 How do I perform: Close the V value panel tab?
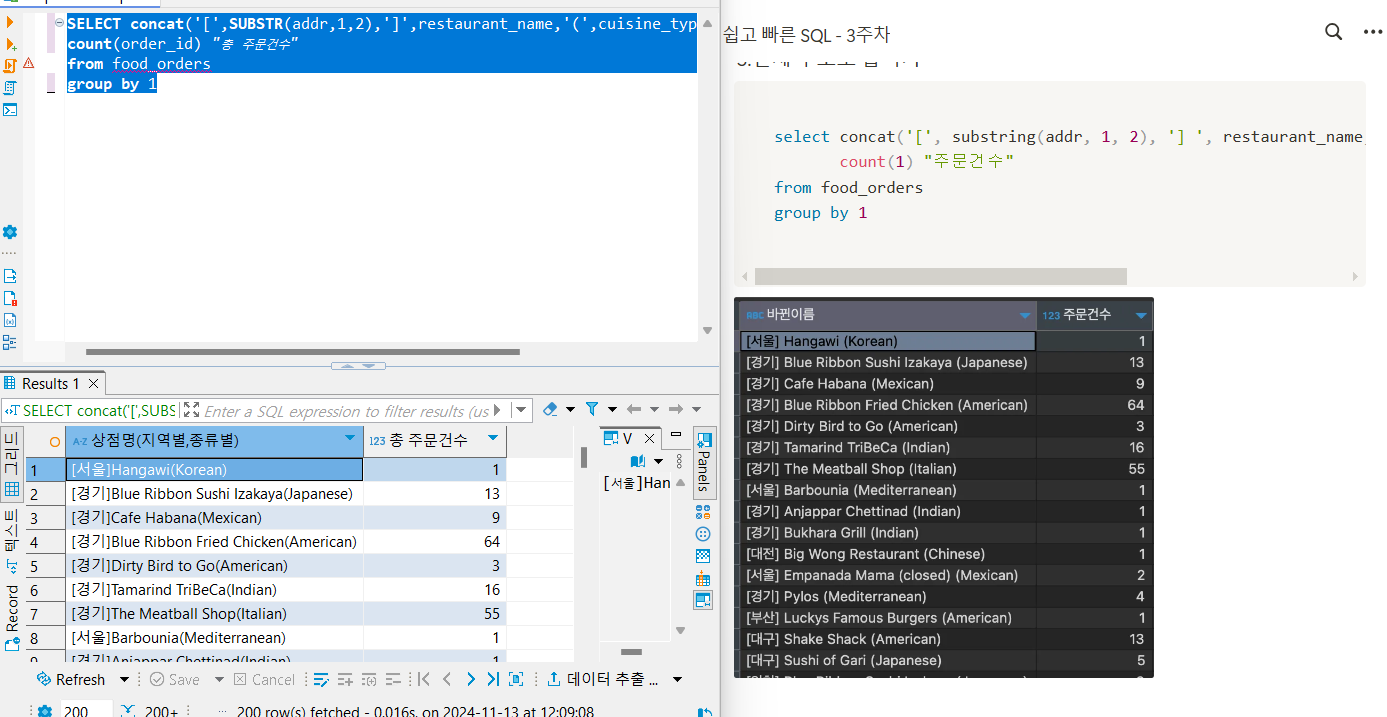tap(647, 438)
